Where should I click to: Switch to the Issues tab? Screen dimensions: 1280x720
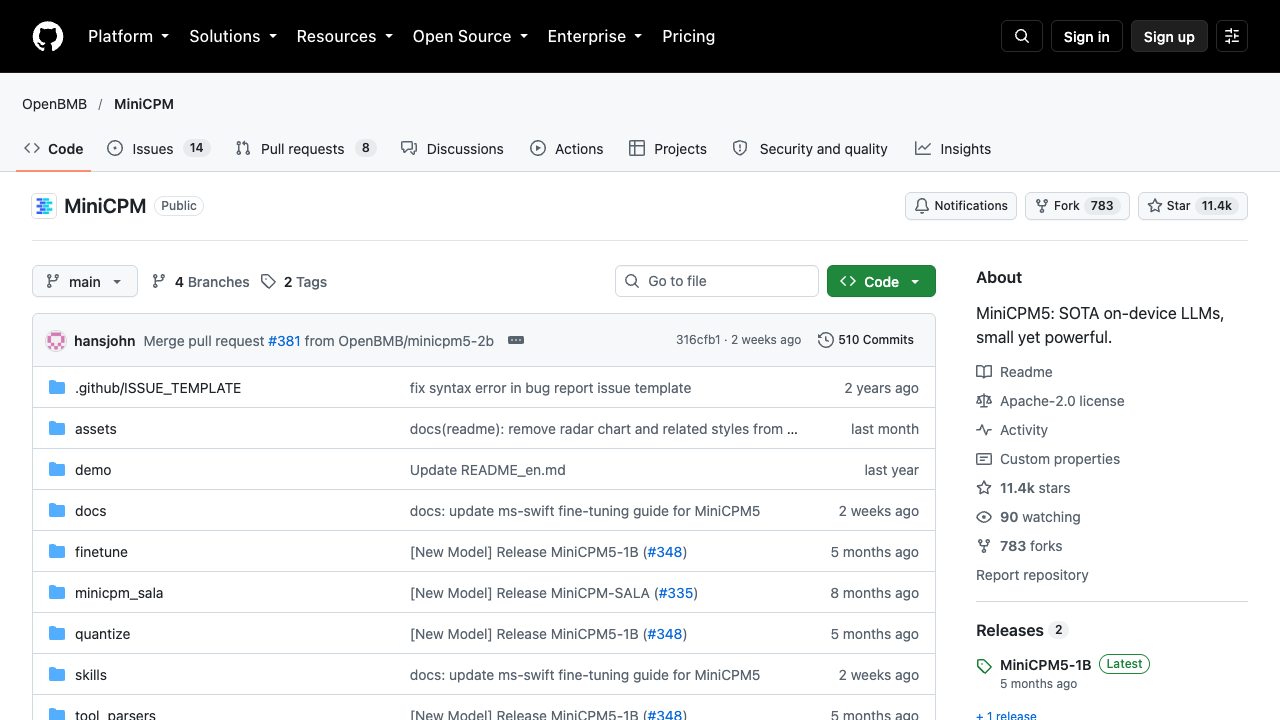coord(157,148)
